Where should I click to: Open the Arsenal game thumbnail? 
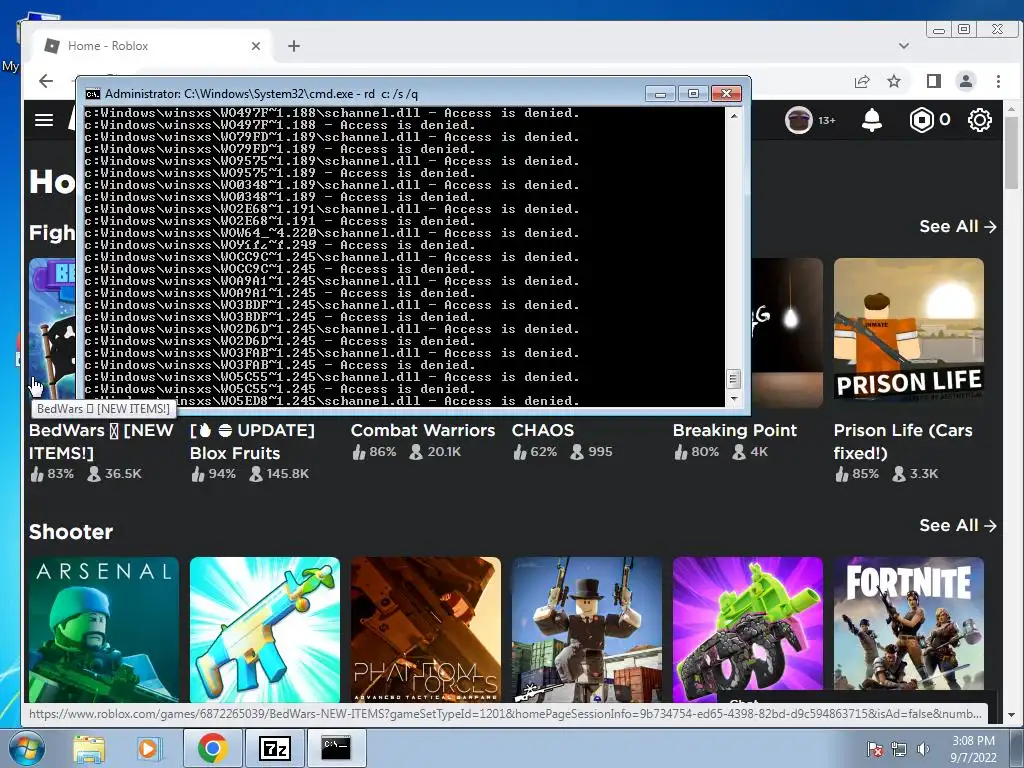tap(104, 630)
